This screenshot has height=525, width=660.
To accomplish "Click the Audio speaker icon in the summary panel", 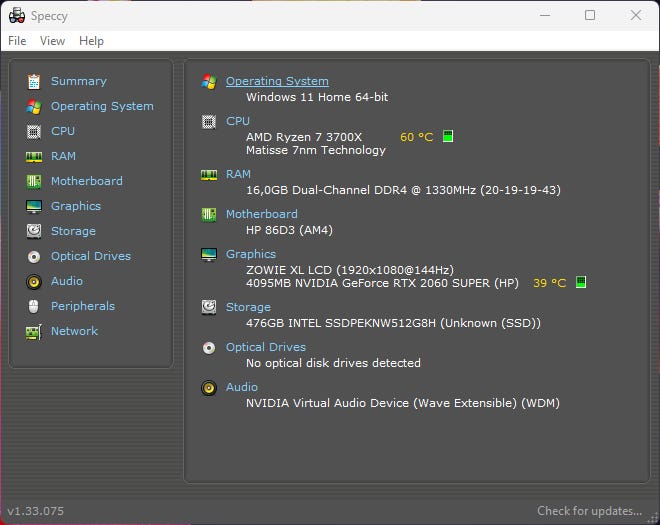I will (209, 388).
